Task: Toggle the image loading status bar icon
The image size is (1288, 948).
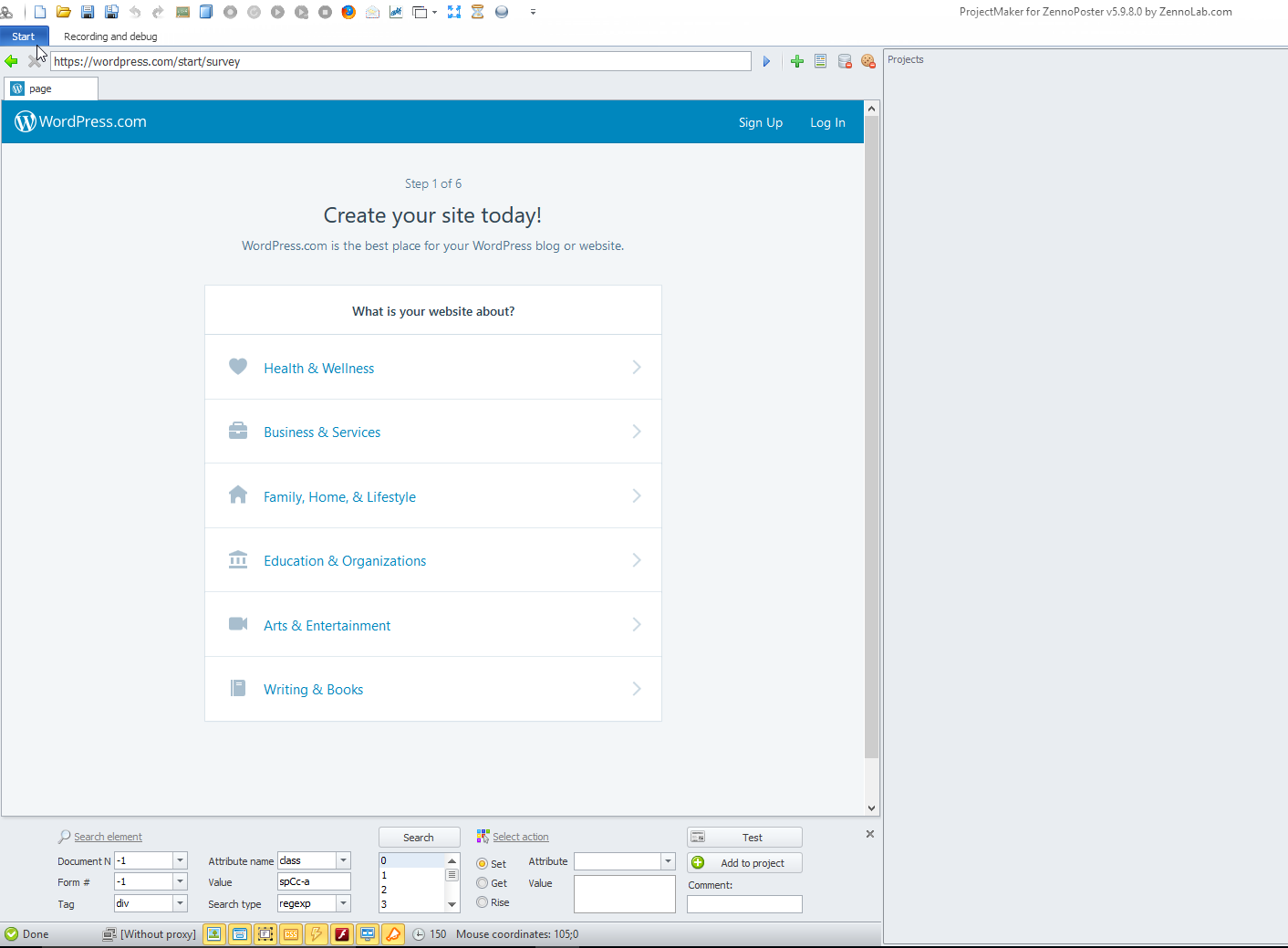Action: point(214,934)
